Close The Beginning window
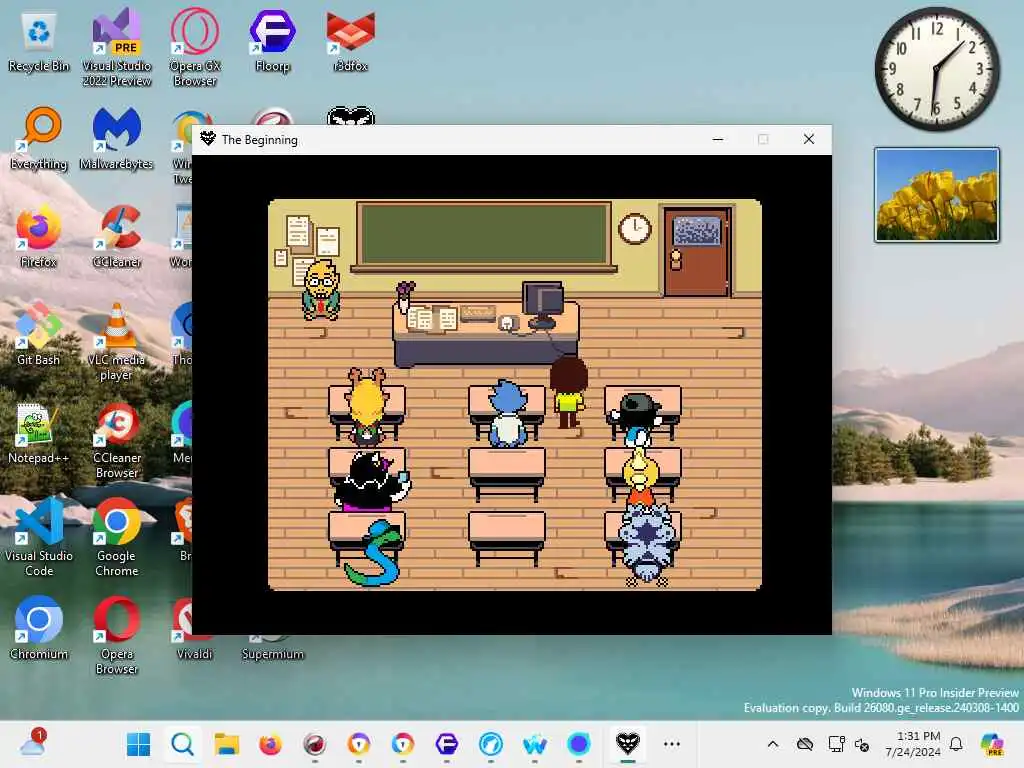Image resolution: width=1024 pixels, height=768 pixels. click(x=808, y=139)
